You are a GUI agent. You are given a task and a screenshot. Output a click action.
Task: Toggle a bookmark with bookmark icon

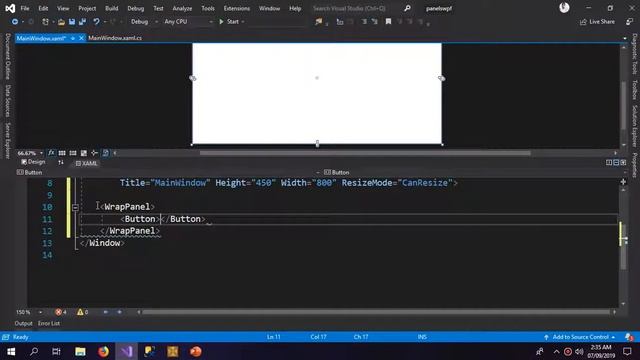click(x=388, y=22)
